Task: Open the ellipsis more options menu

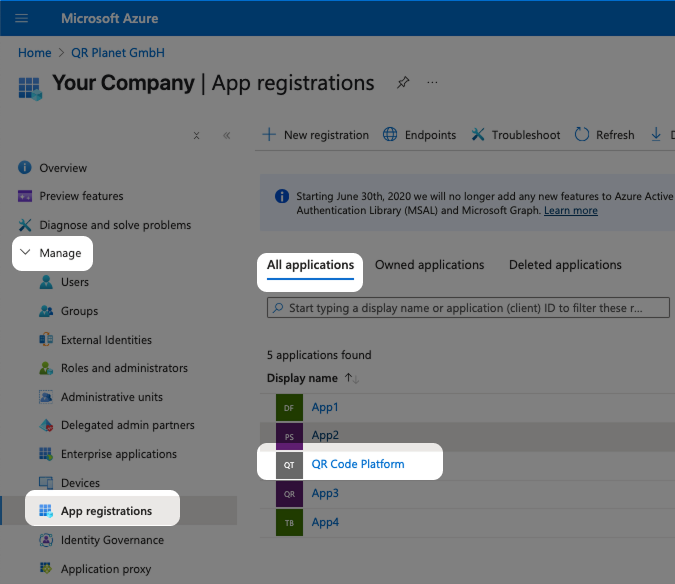Action: (x=432, y=83)
